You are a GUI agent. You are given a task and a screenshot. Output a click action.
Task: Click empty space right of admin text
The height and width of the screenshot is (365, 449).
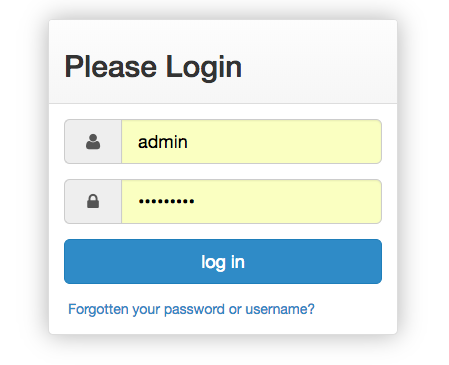(x=283, y=142)
